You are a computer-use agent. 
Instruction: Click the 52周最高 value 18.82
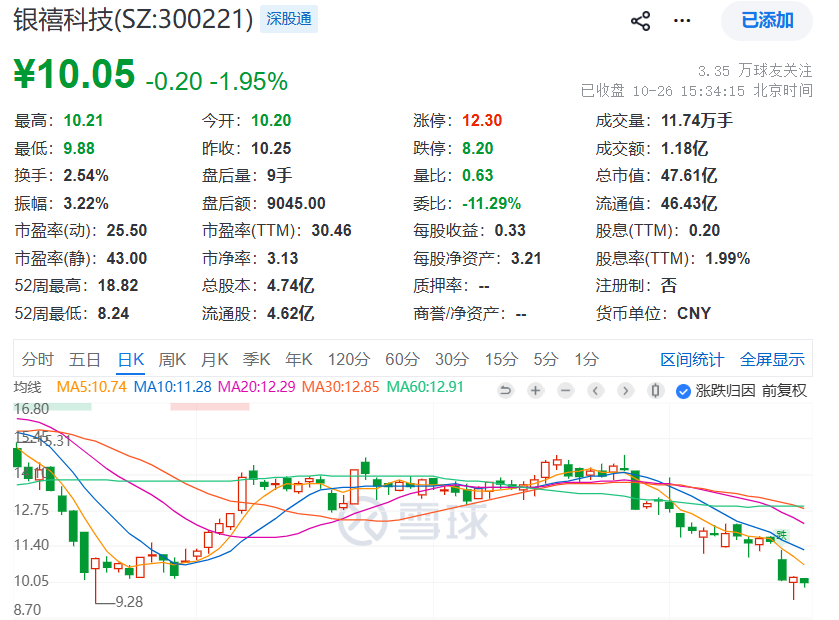pyautogui.click(x=118, y=286)
